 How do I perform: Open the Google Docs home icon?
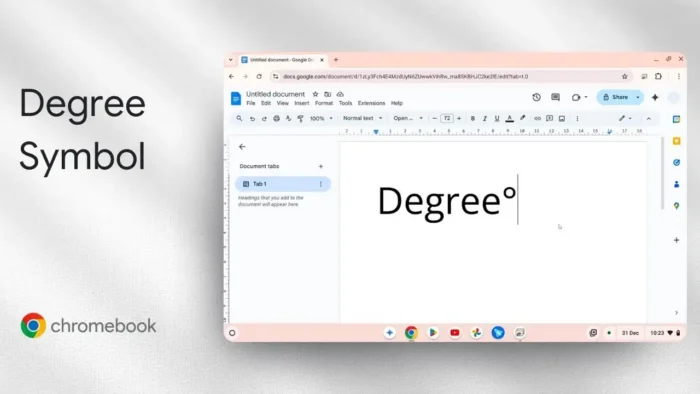point(236,98)
